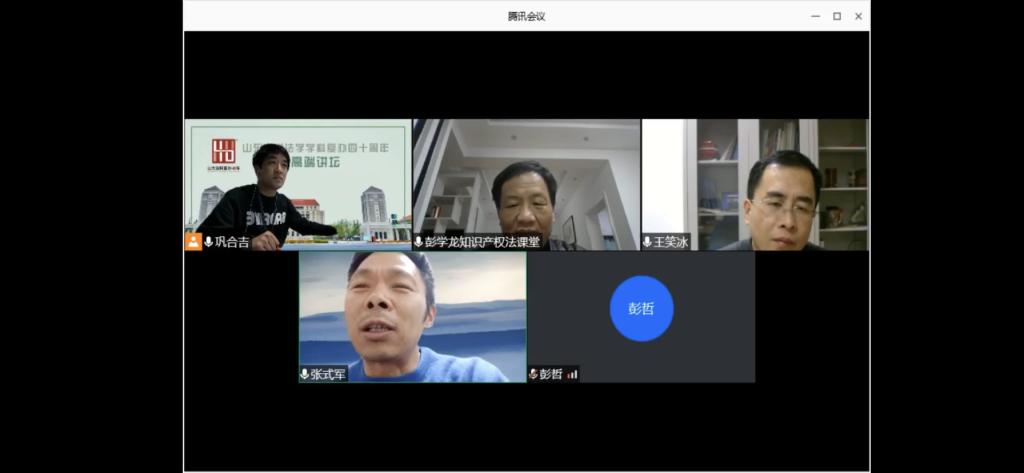Click the microphone icon next to 巩合吉
Viewport: 1024px width, 473px height.
pos(208,242)
